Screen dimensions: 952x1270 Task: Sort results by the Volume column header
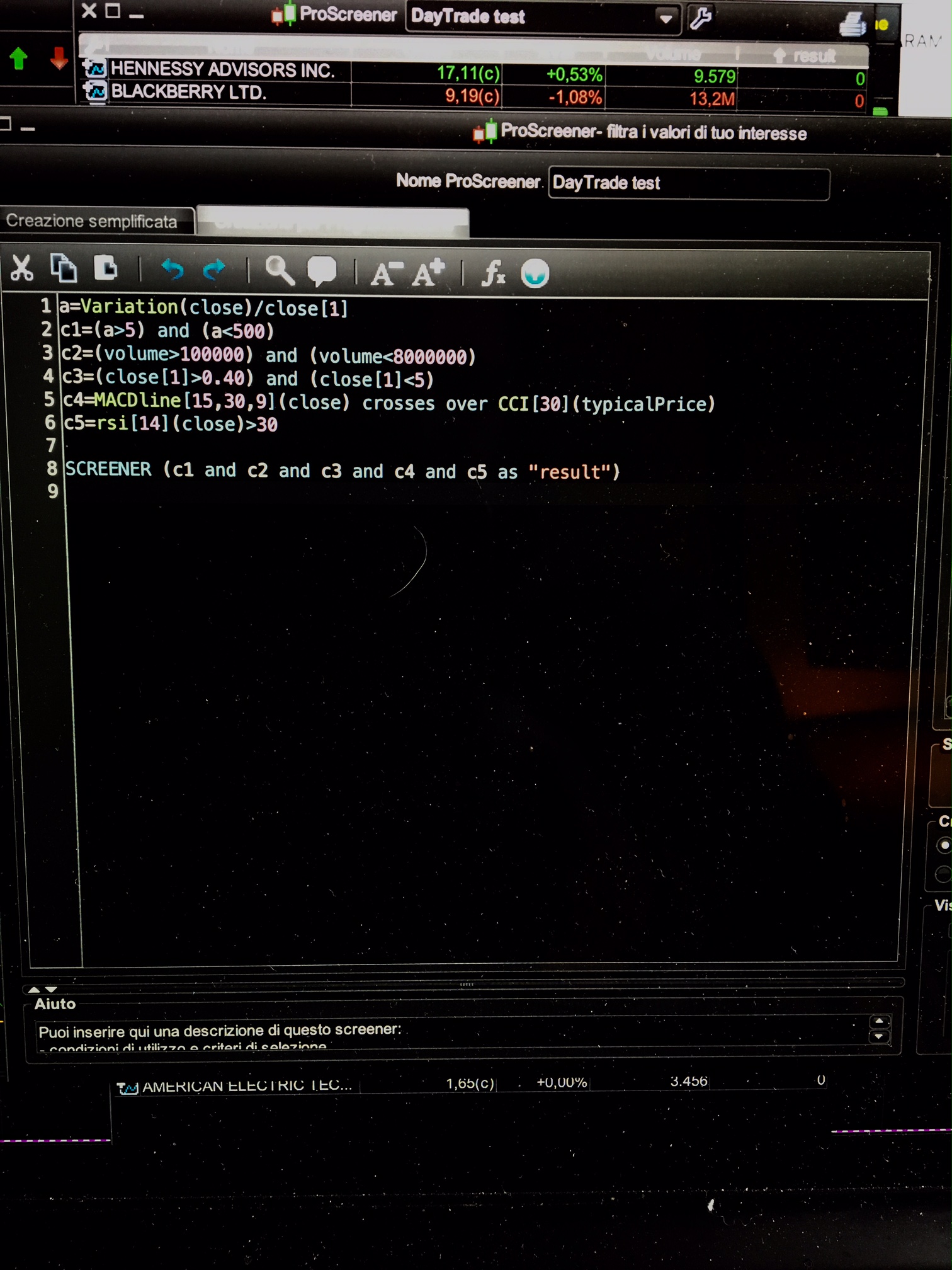click(x=672, y=55)
